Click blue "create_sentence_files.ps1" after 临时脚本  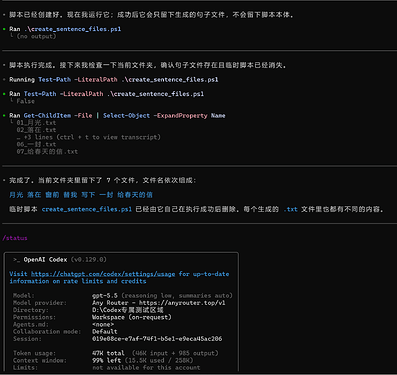(x=87, y=209)
